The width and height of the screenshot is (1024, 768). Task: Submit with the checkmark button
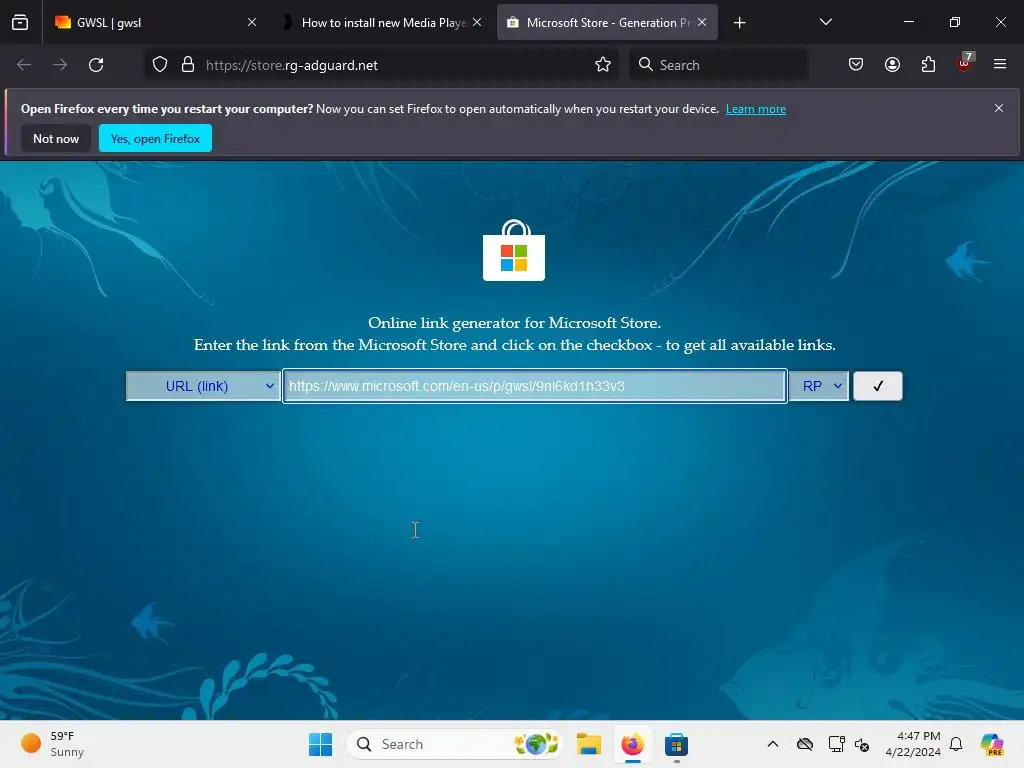tap(878, 386)
